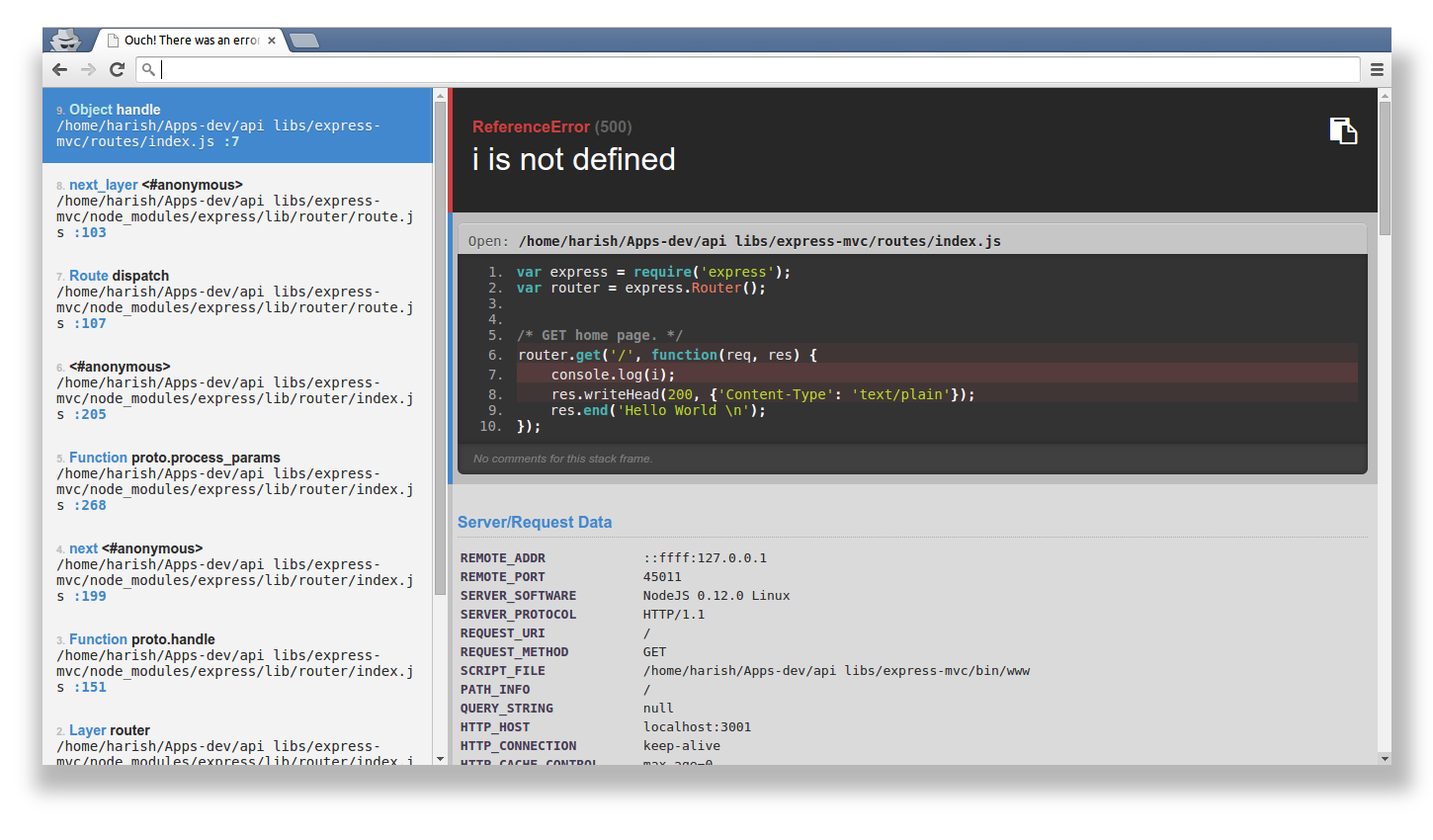Click HTTP_CONNECTION value keep-alive

[x=682, y=746]
